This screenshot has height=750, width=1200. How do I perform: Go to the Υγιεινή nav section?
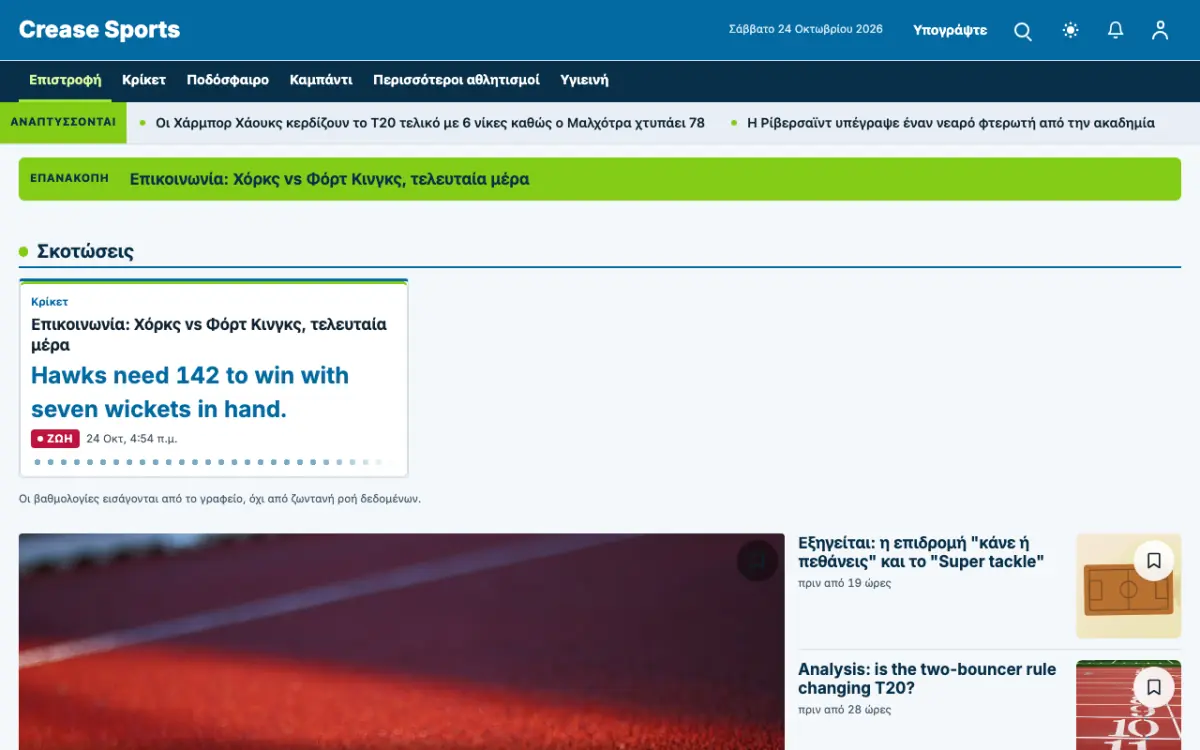click(584, 80)
